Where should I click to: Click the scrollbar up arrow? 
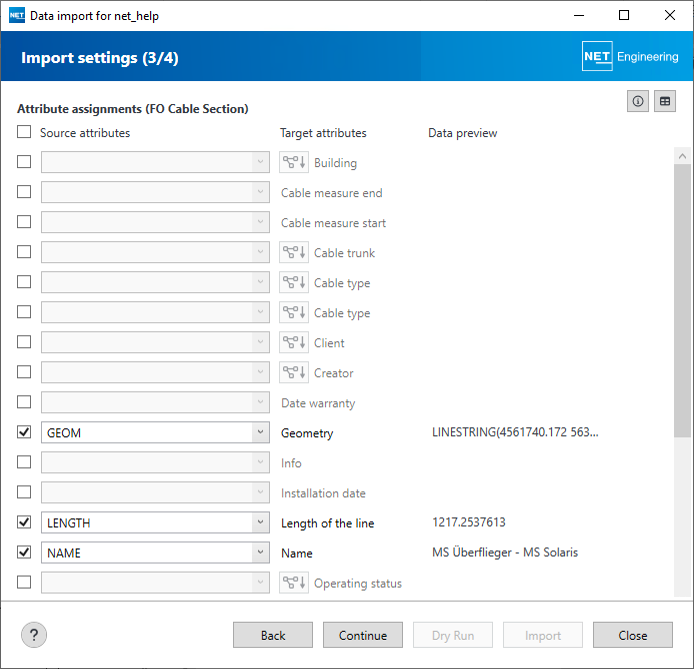point(682,156)
